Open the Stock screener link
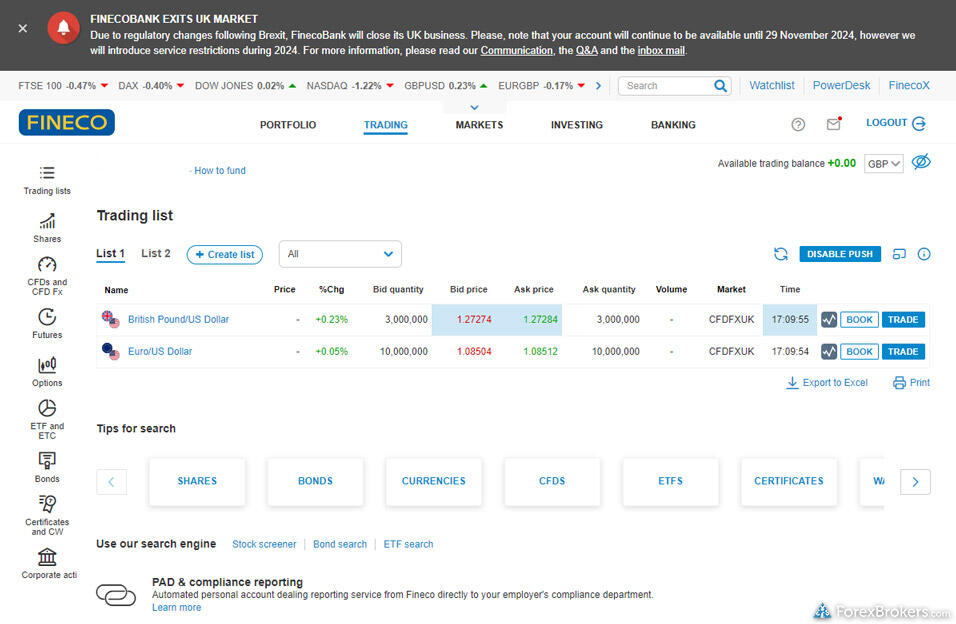This screenshot has height=624, width=956. (x=264, y=544)
